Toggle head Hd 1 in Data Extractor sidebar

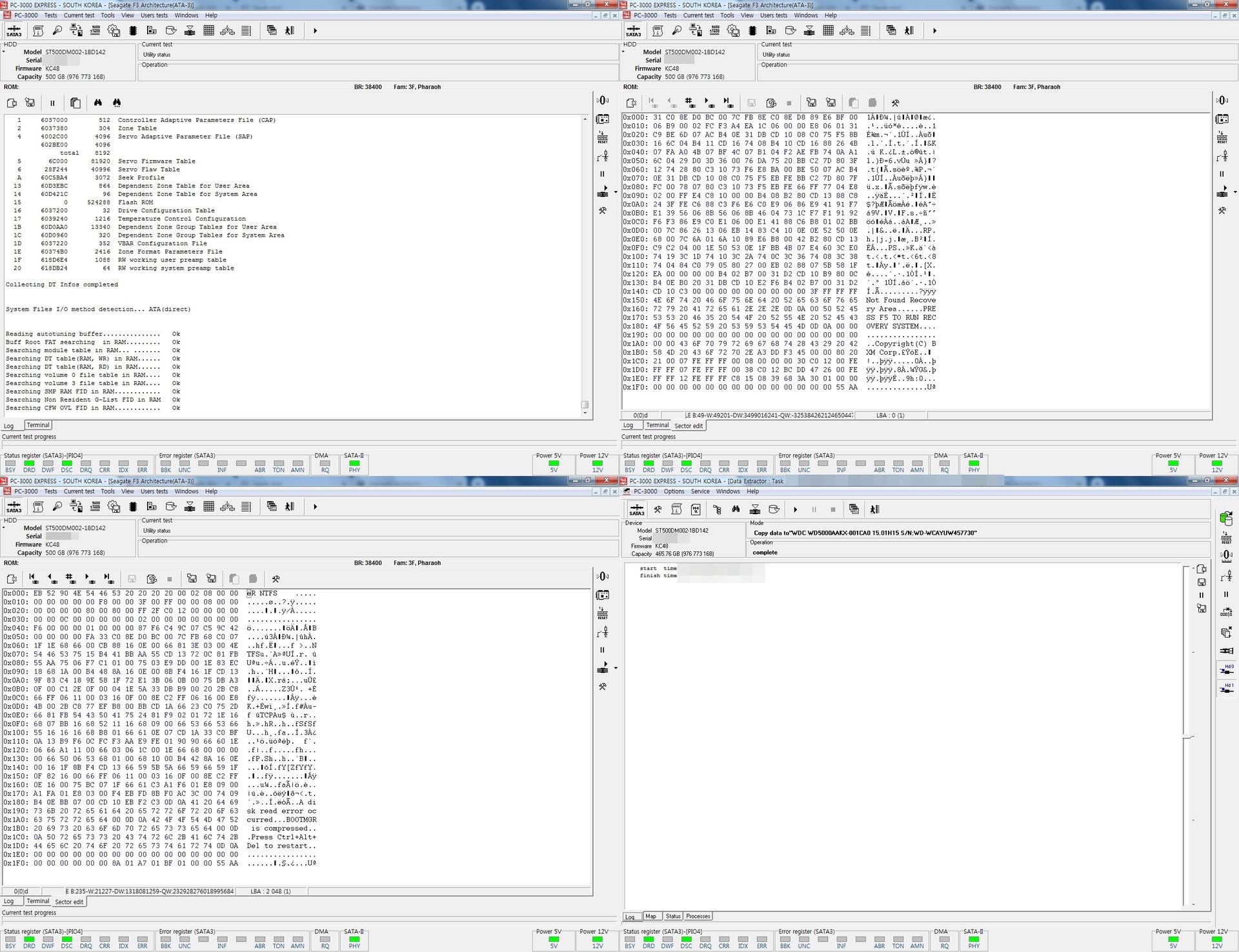[1226, 688]
